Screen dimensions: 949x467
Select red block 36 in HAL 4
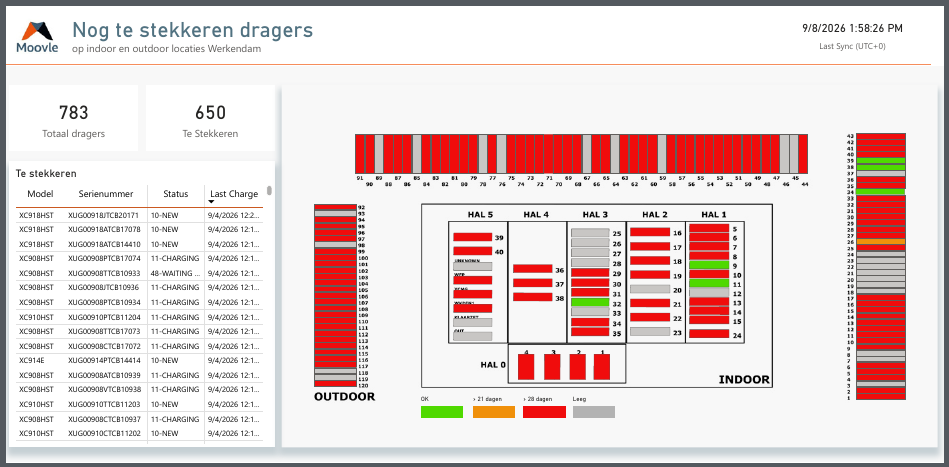[x=533, y=269]
